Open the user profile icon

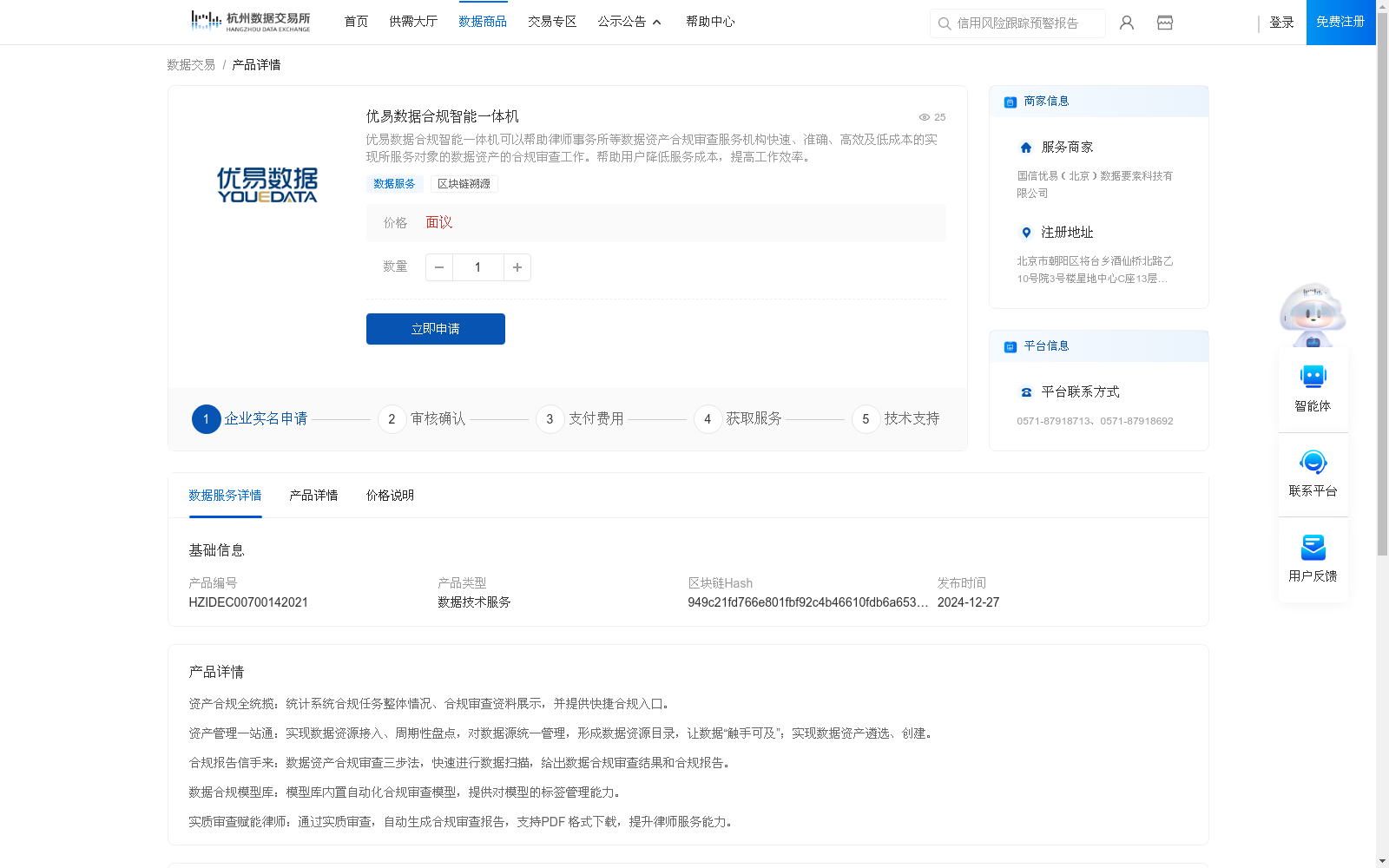pos(1127,23)
